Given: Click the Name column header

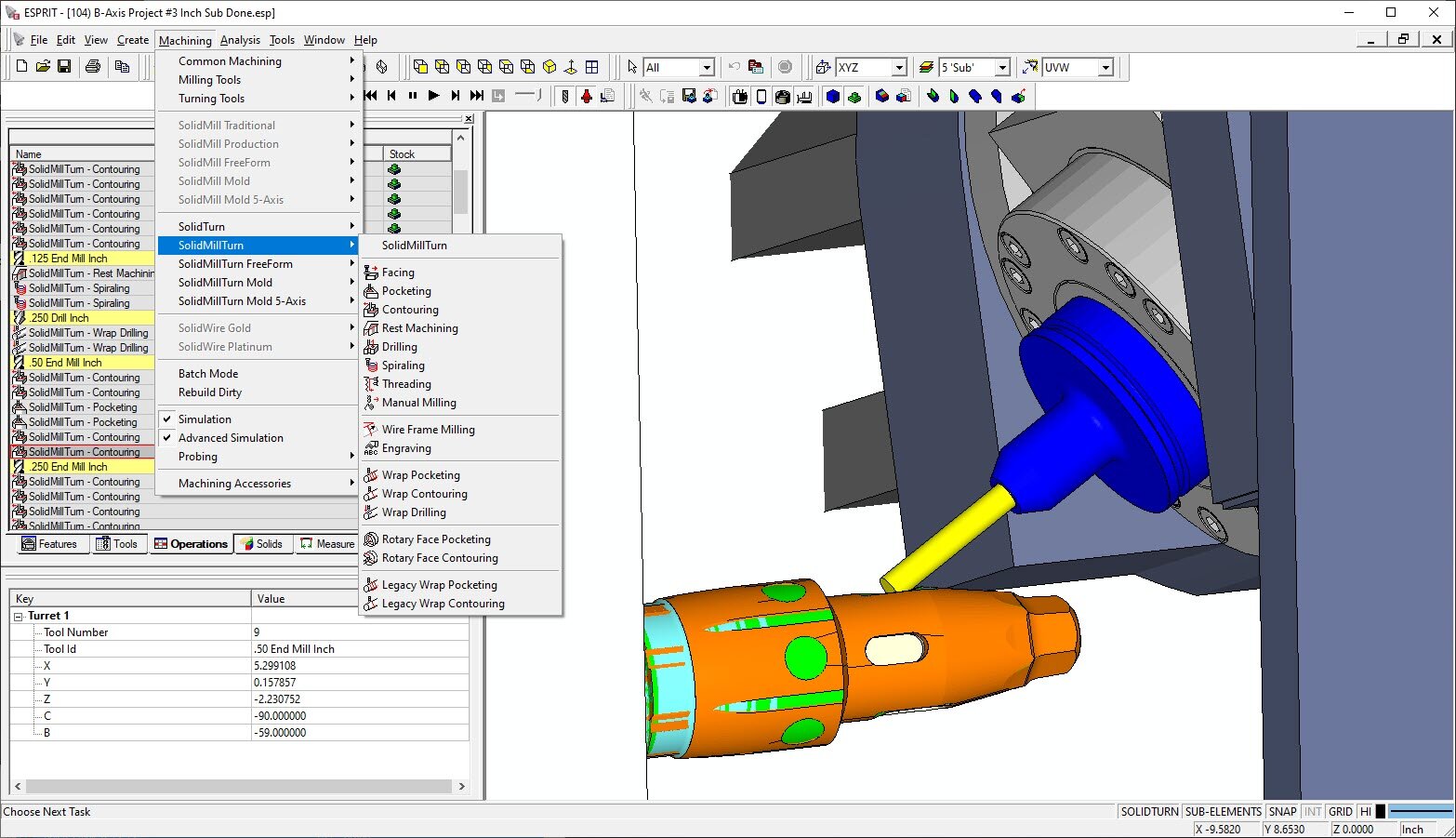Looking at the screenshot, I should (x=82, y=154).
